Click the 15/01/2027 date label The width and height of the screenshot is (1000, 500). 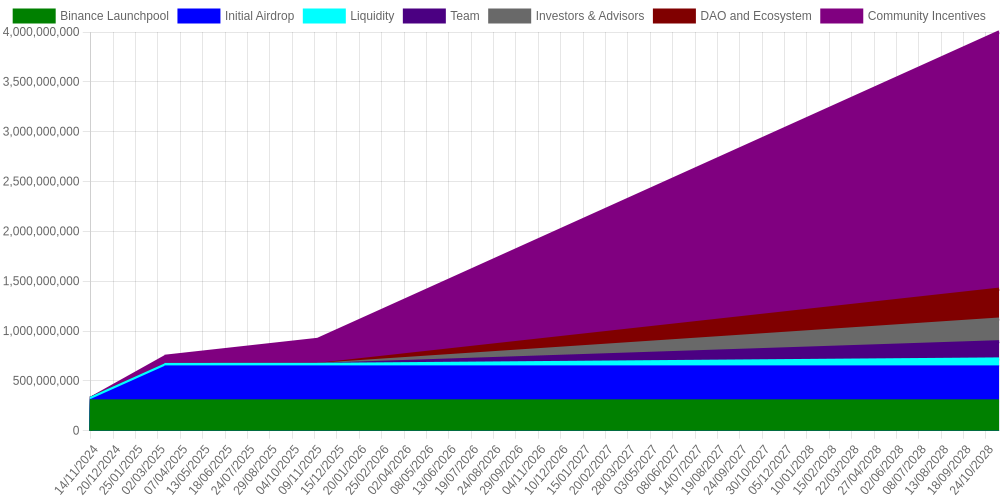[569, 469]
